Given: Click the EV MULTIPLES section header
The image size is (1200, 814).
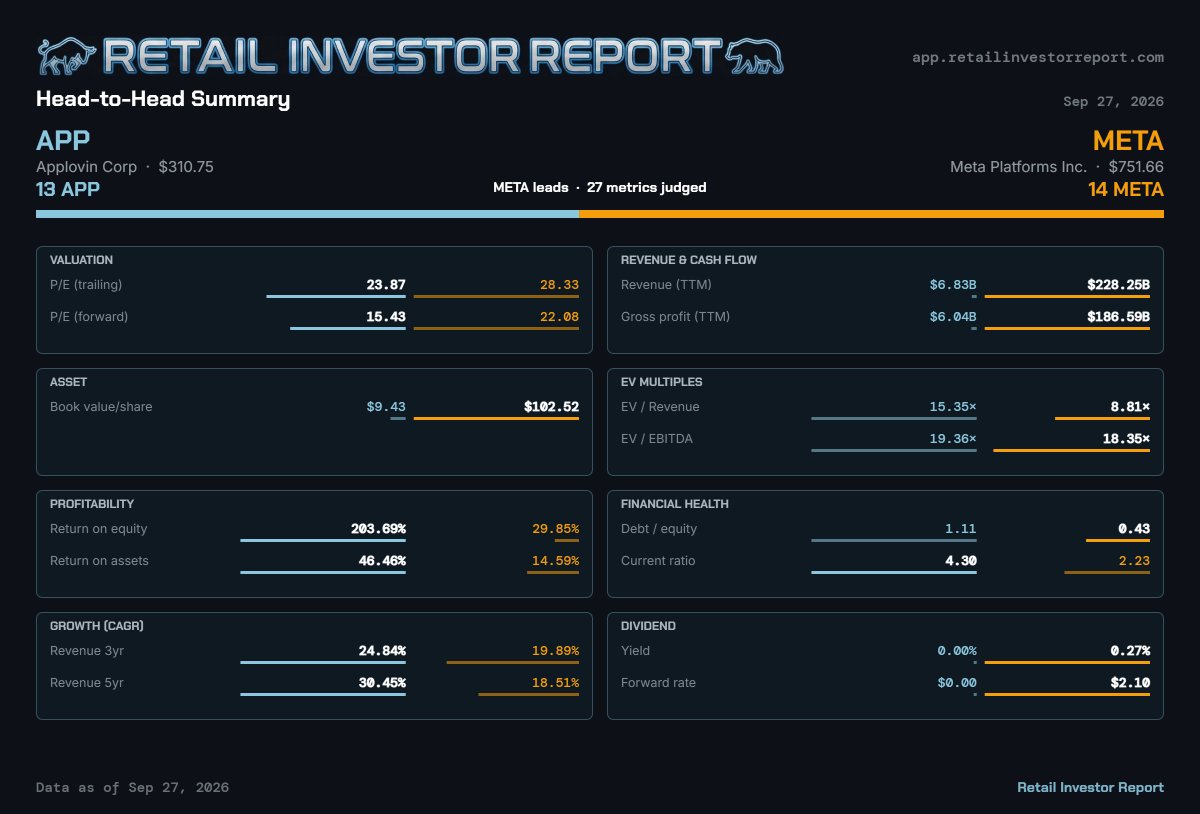Looking at the screenshot, I should [661, 382].
